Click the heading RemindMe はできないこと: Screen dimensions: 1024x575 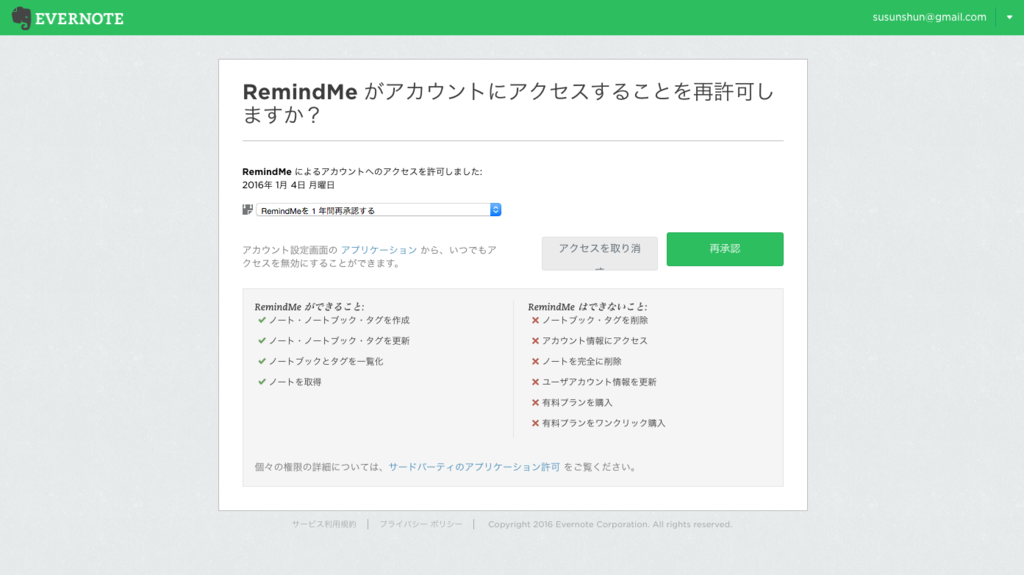coord(587,306)
